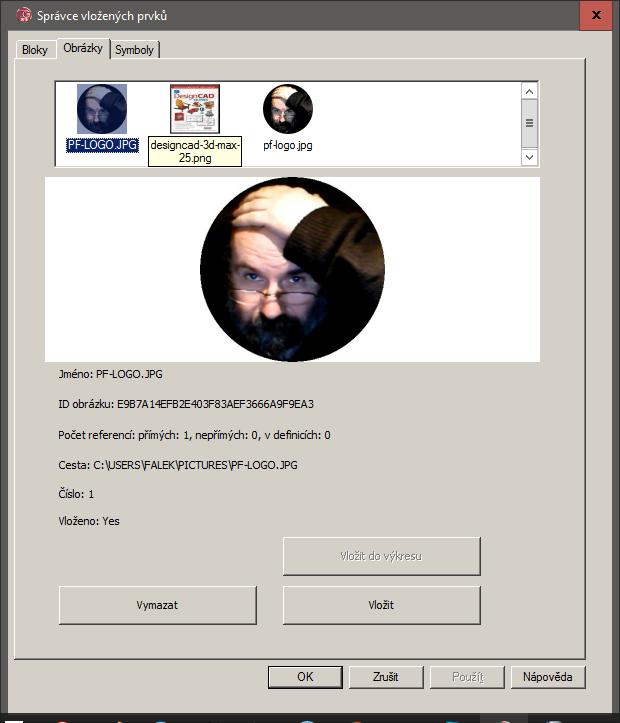Click the image list scrollbar thumb
620x723 pixels.
click(529, 123)
